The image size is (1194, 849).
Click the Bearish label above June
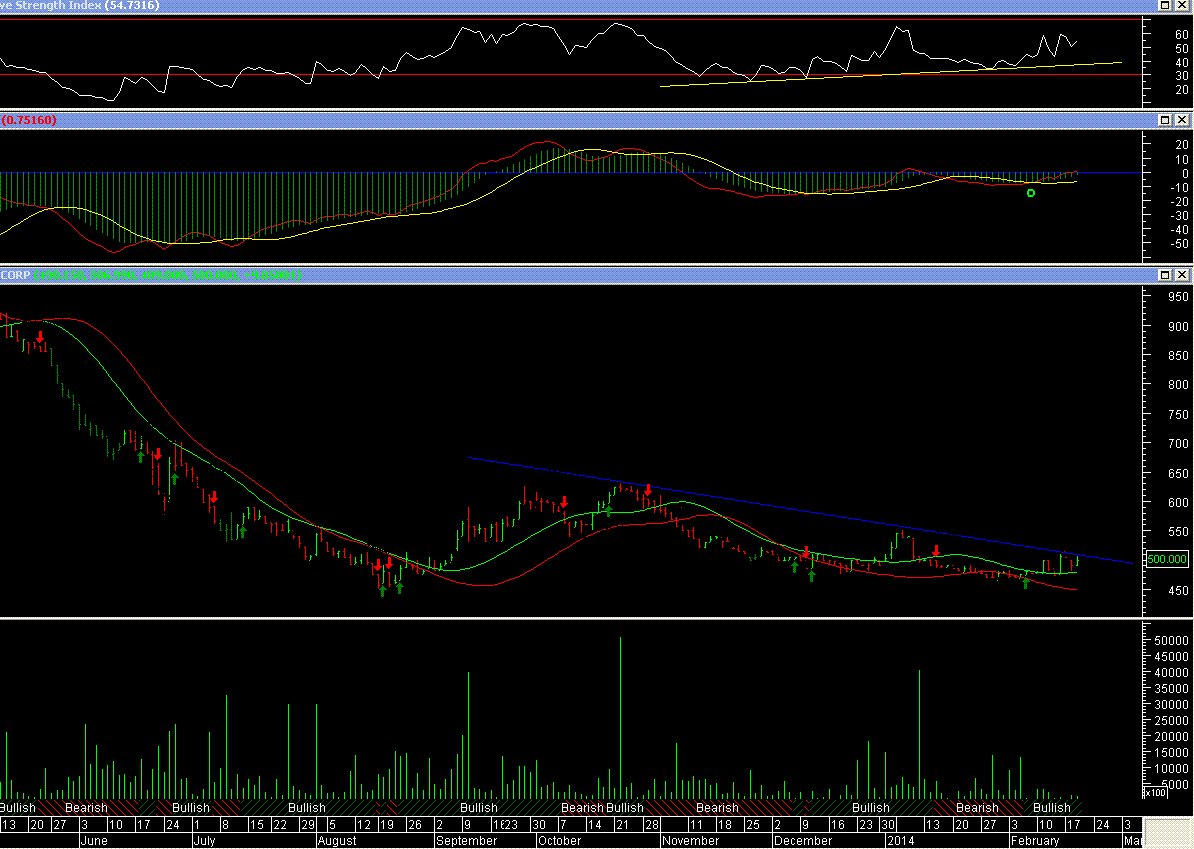[85, 808]
